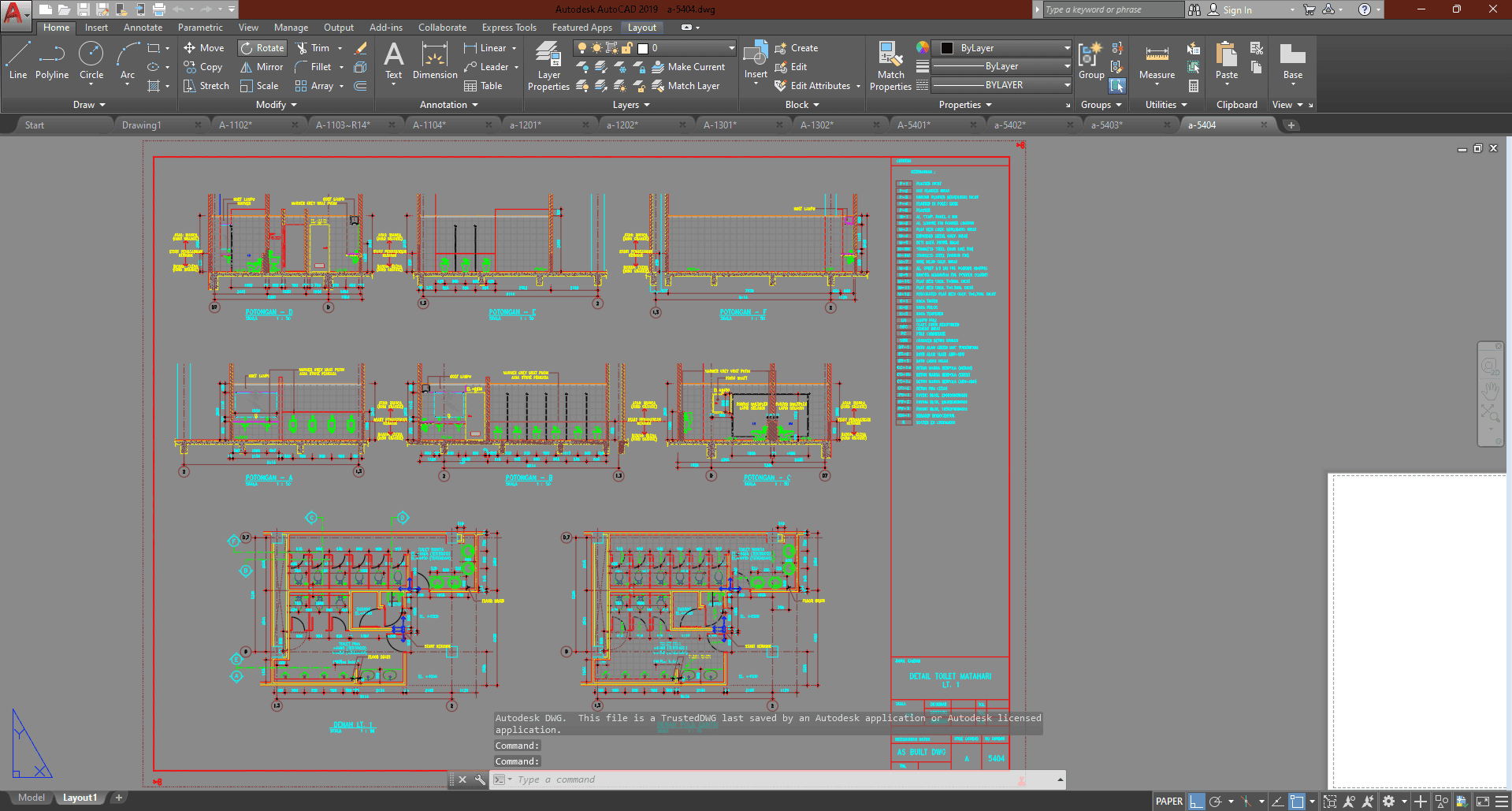
Task: Expand the layer selection dropdown
Action: pos(731,48)
